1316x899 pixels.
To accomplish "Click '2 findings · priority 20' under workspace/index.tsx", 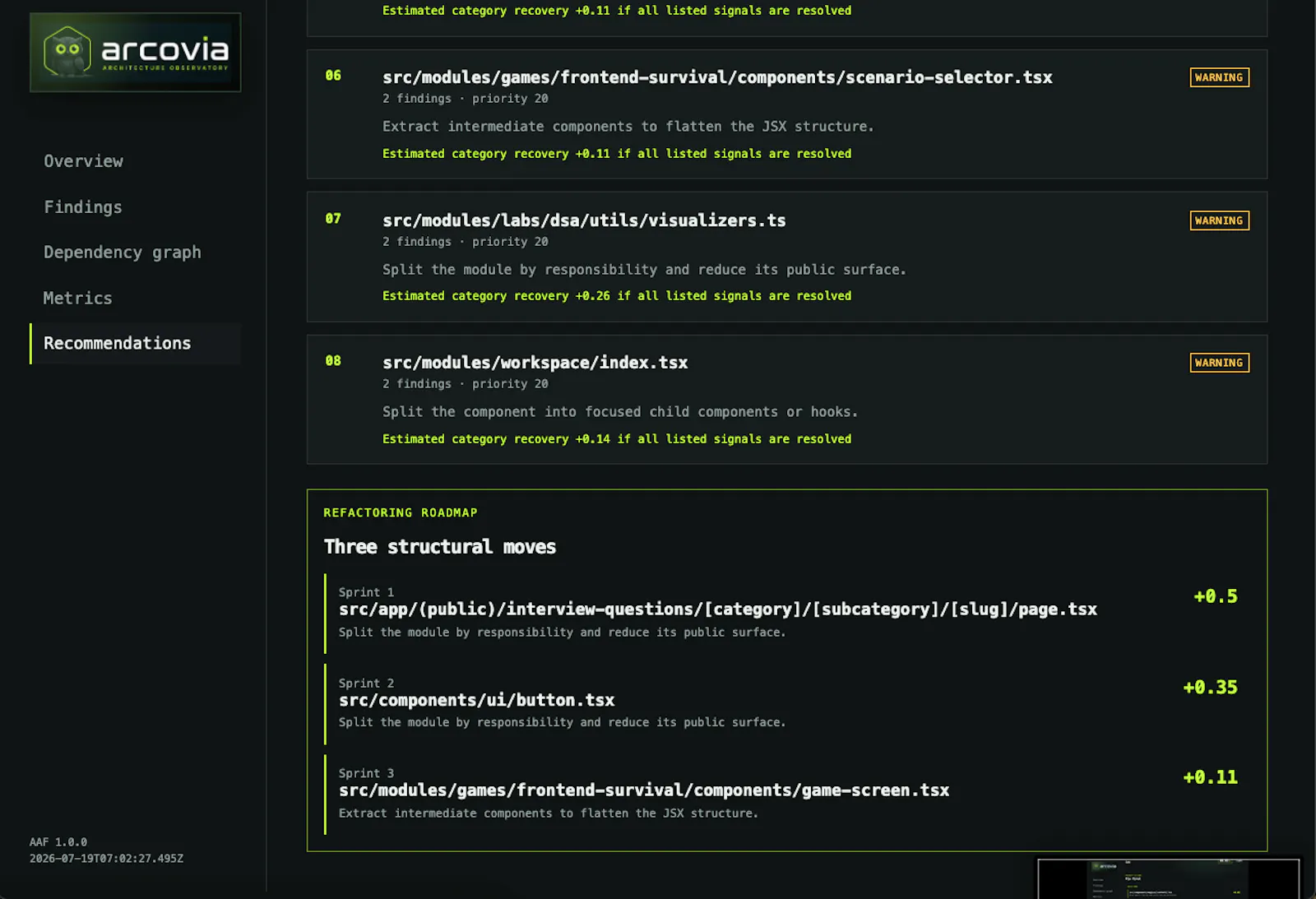I will tap(466, 384).
